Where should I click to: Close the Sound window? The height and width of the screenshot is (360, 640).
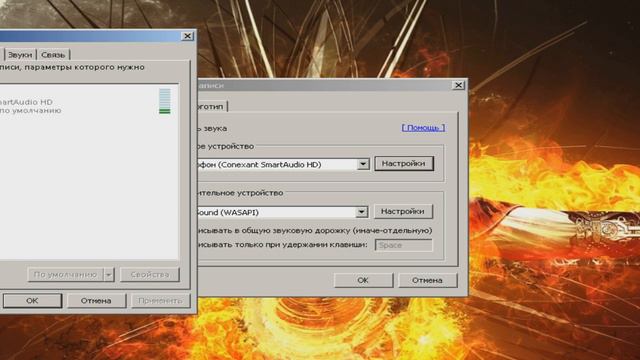(187, 36)
